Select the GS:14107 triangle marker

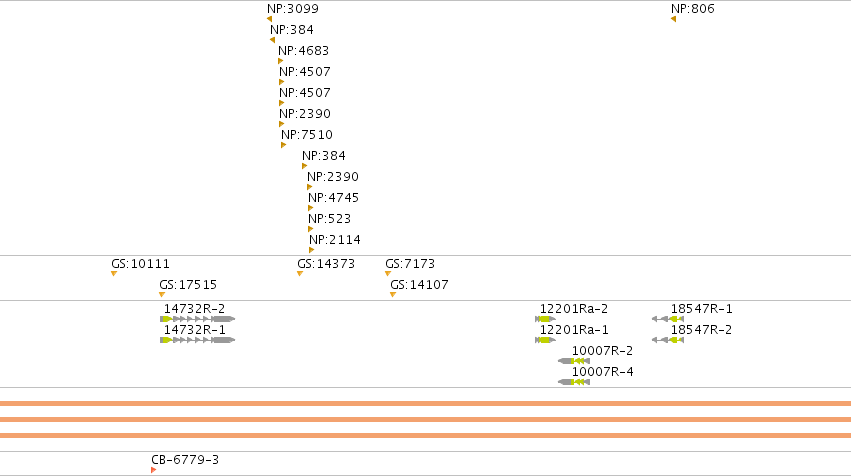393,295
